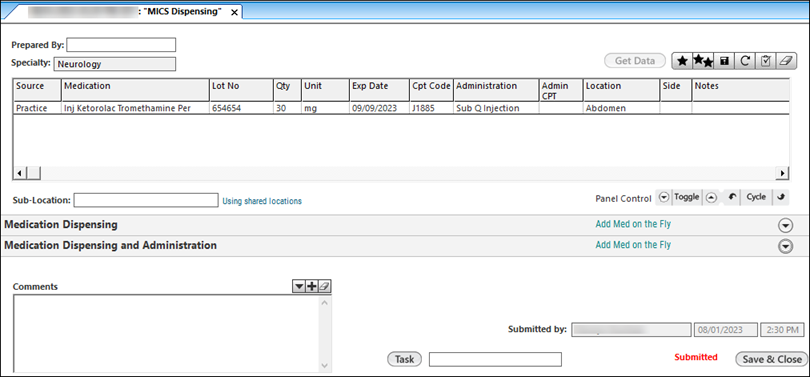Viewport: 810px width, 377px height.
Task: Click the mg unit cell
Action: point(325,108)
